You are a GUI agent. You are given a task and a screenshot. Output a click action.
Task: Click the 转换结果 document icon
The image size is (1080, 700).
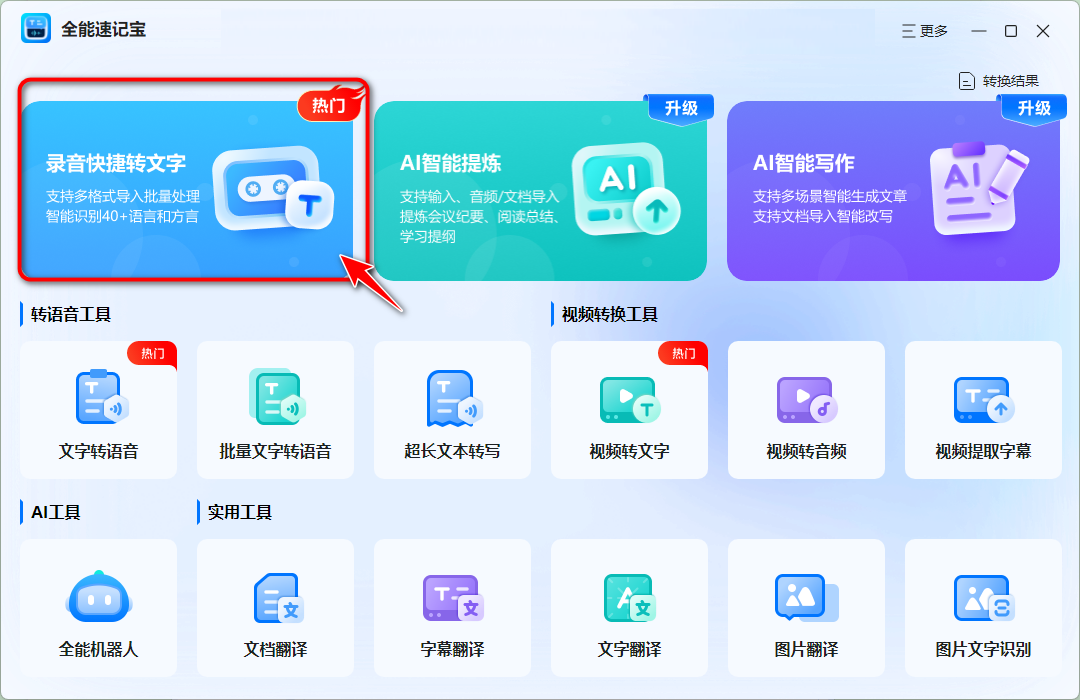coord(966,81)
